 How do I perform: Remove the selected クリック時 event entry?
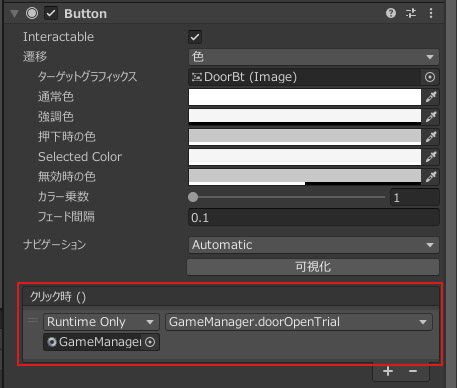pos(413,371)
